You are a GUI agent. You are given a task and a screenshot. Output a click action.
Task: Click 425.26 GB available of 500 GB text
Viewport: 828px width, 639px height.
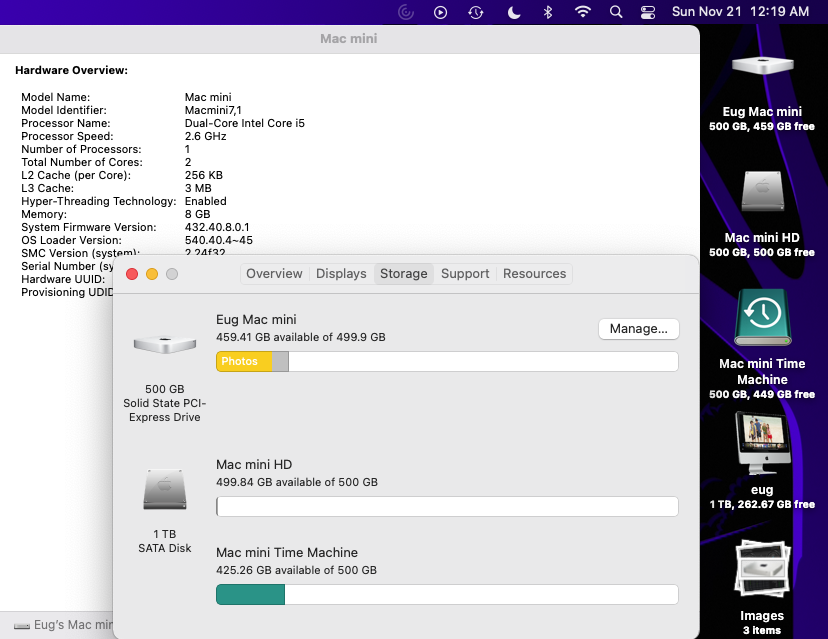296,570
